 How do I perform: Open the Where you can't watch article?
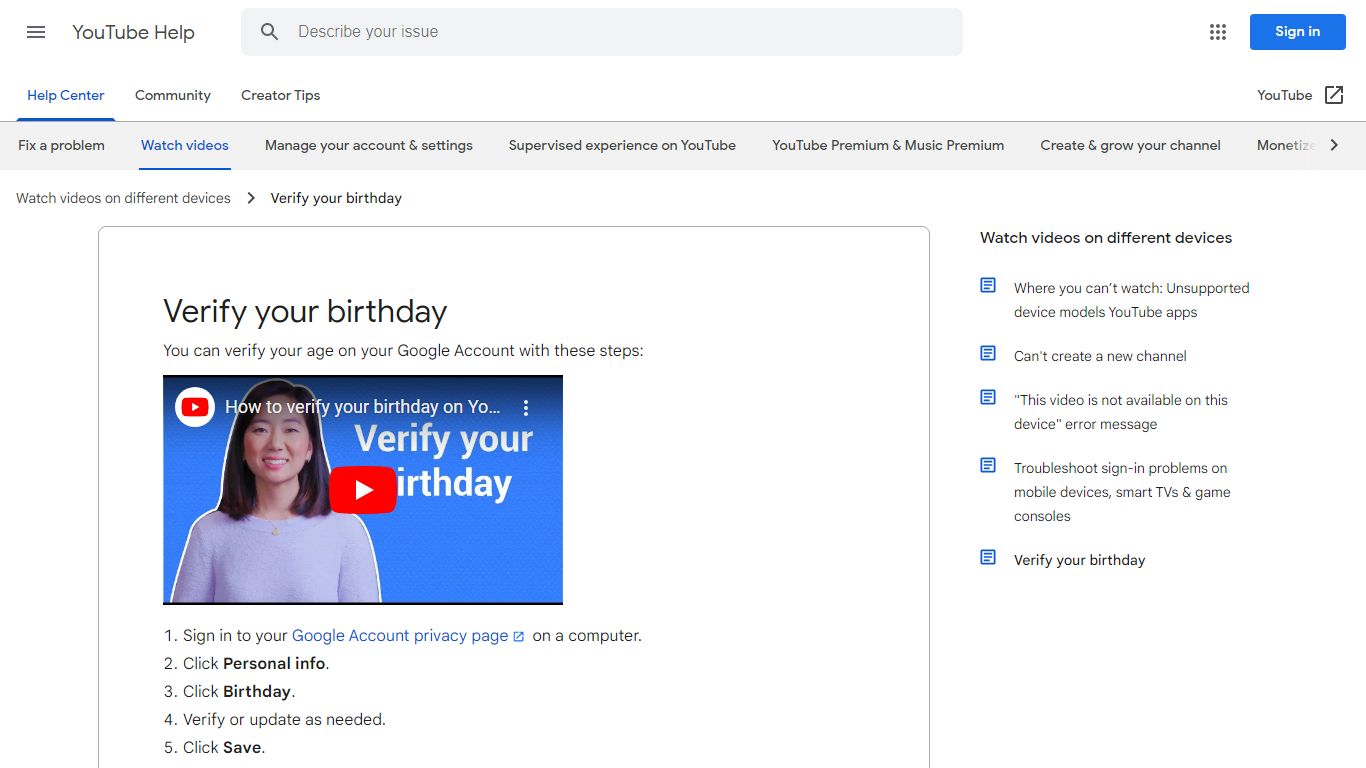click(1132, 300)
